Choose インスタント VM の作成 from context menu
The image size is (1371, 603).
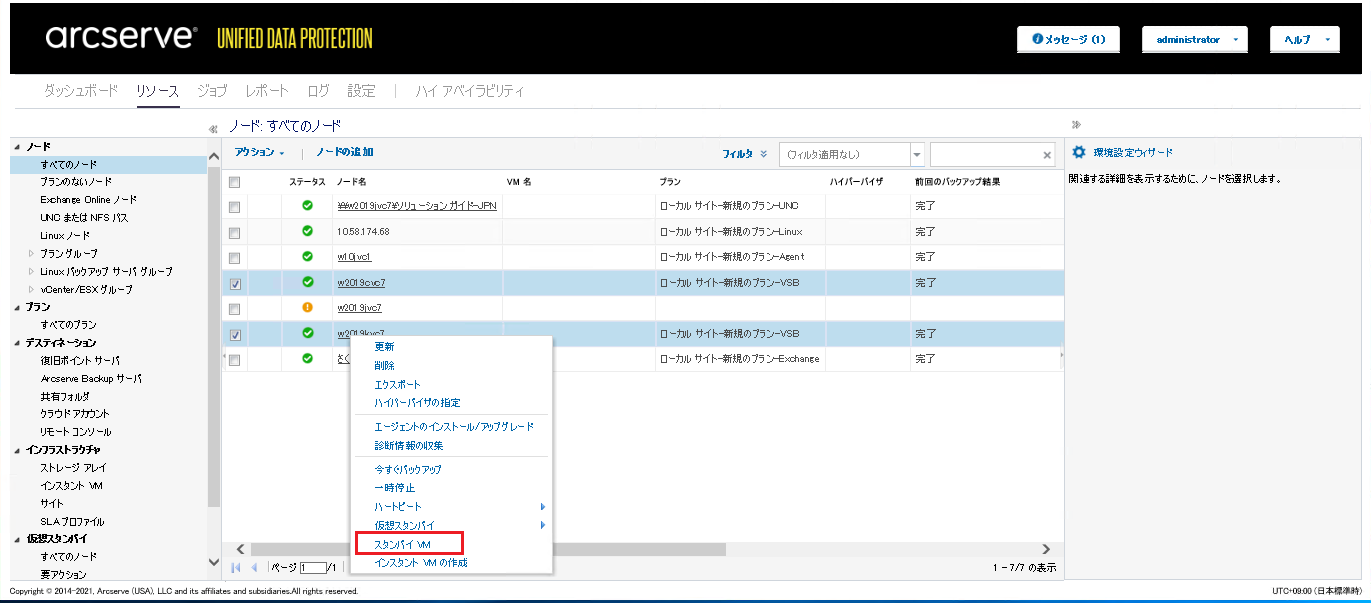pyautogui.click(x=421, y=563)
